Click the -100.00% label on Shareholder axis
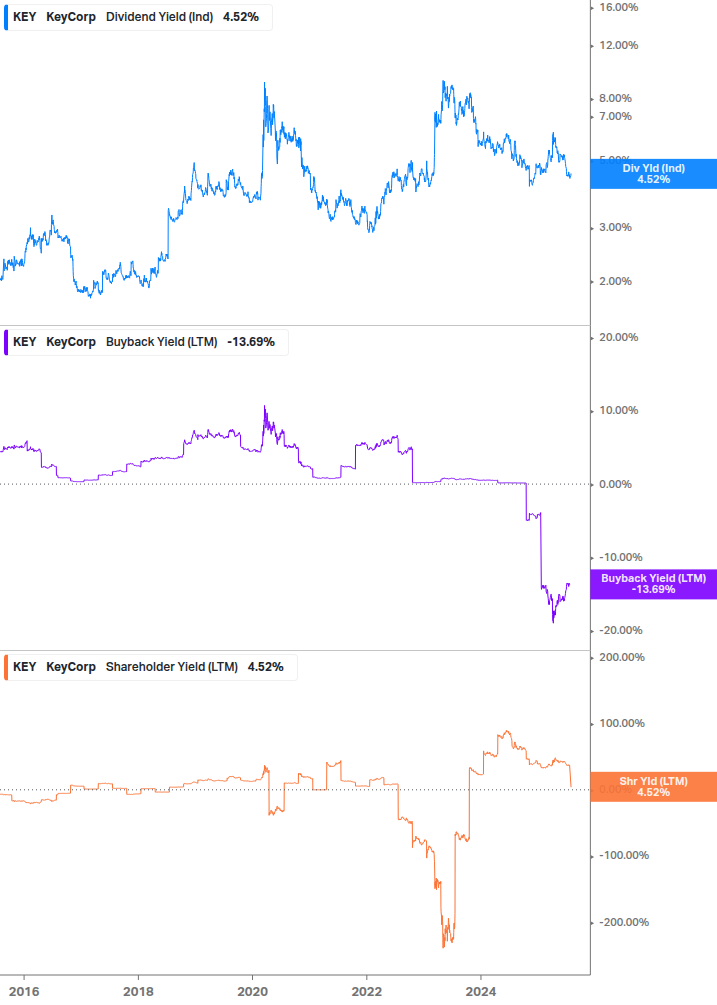This screenshot has width=717, height=1005. click(623, 856)
